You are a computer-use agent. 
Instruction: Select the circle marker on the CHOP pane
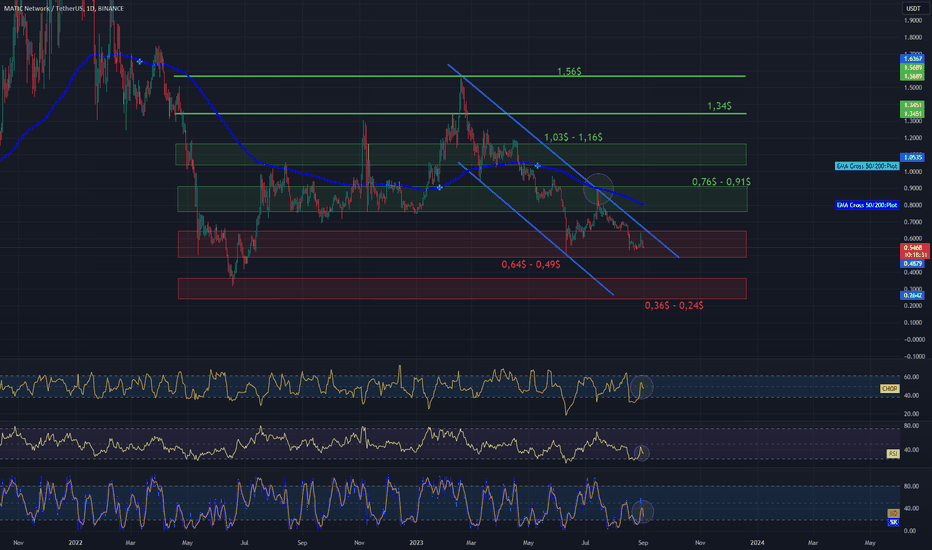[x=641, y=387]
